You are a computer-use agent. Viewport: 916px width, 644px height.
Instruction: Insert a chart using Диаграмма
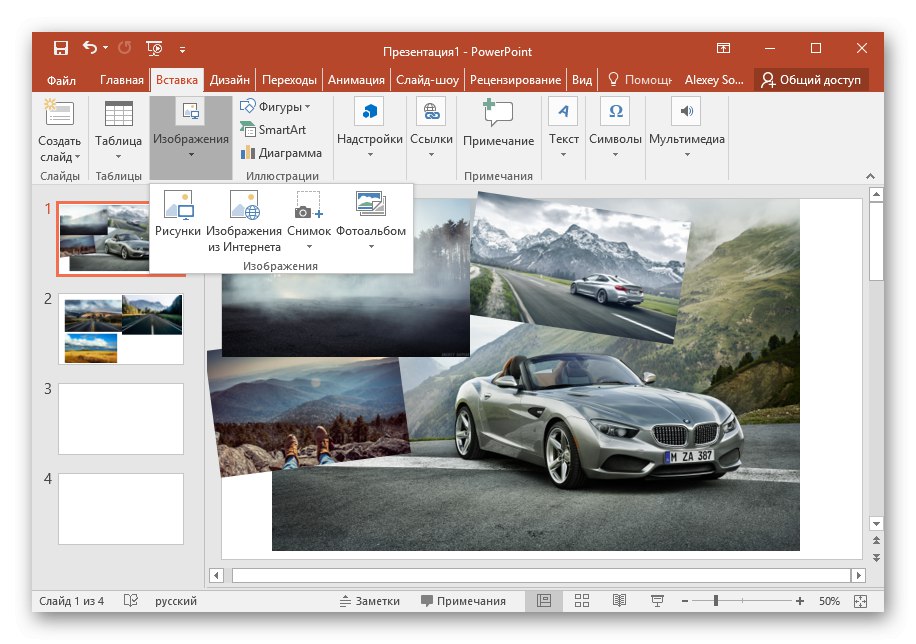click(x=281, y=153)
